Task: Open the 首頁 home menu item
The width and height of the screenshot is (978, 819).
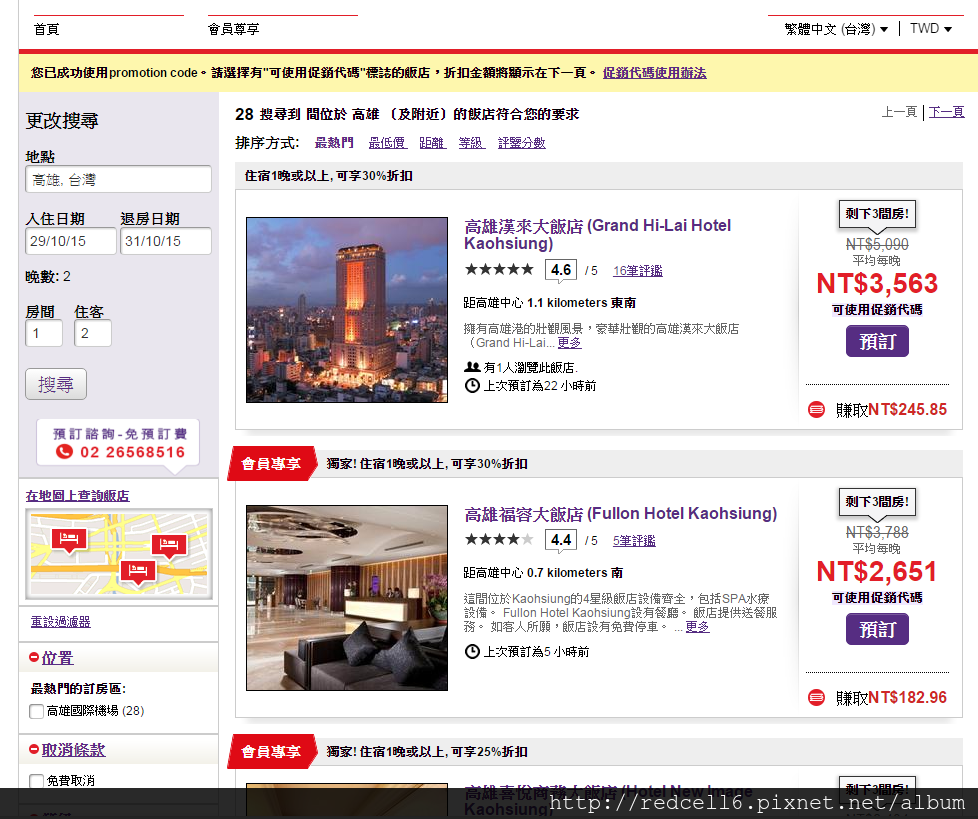Action: (x=46, y=29)
